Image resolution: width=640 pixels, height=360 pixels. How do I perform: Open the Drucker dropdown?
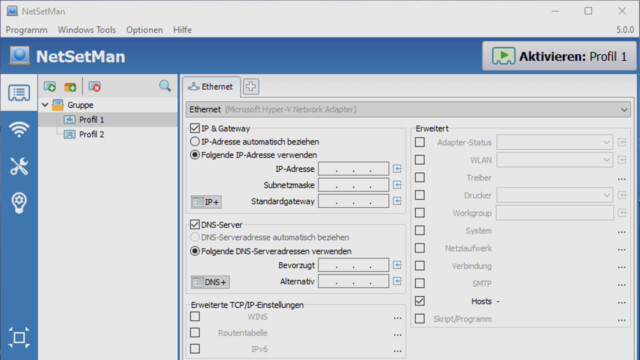click(555, 195)
